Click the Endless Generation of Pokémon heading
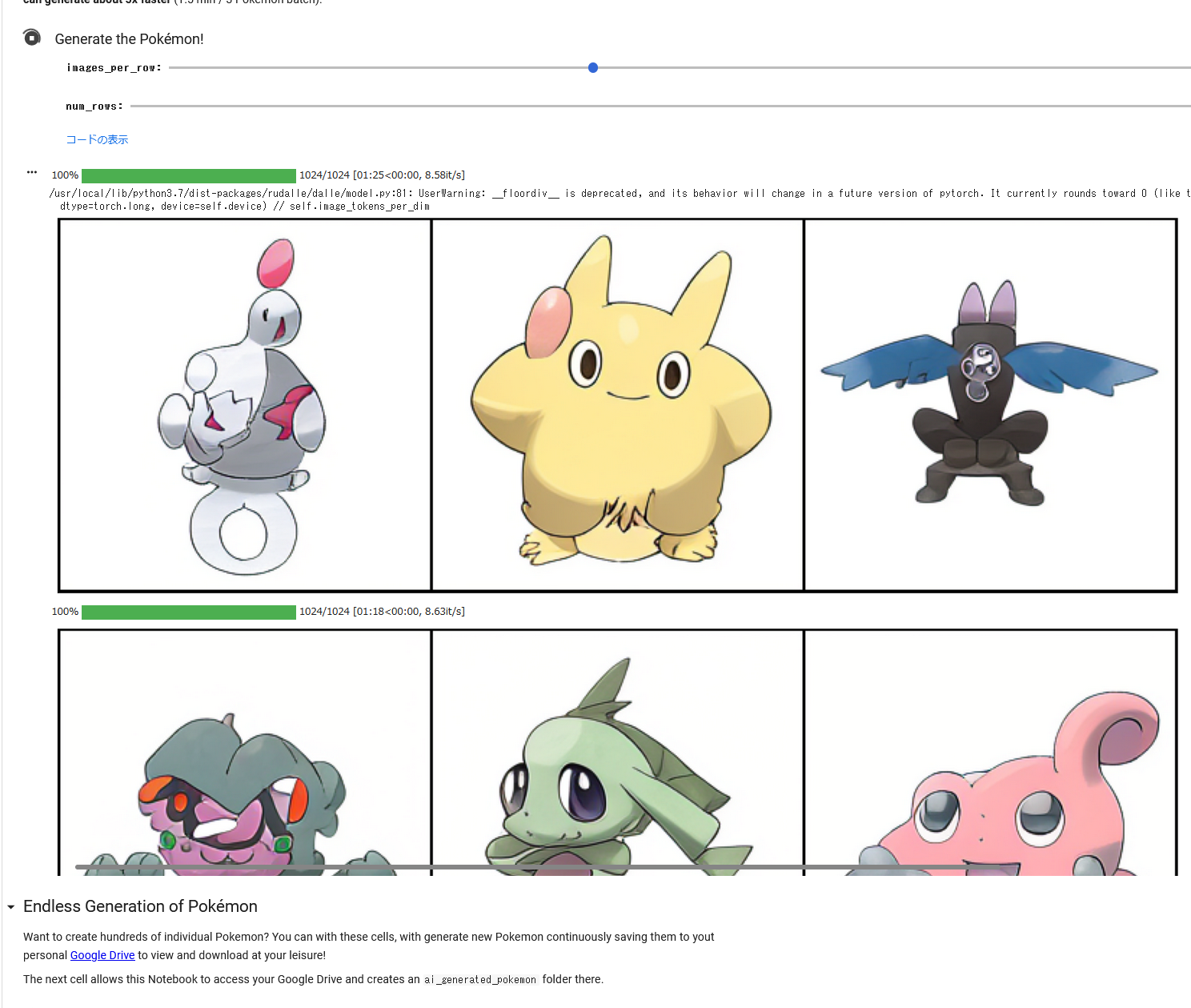1191x1008 pixels. [x=140, y=906]
